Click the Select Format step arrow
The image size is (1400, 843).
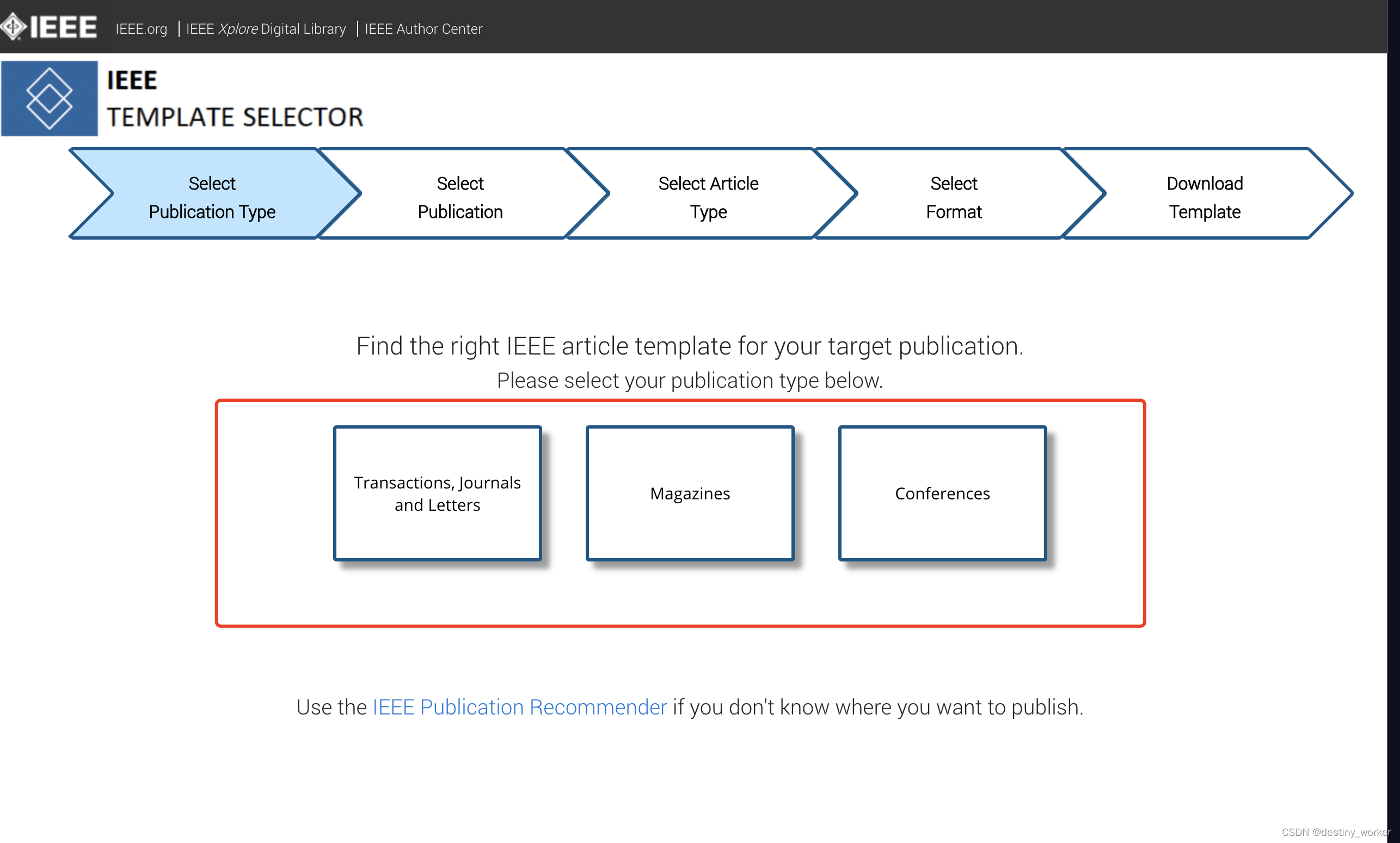pos(954,197)
